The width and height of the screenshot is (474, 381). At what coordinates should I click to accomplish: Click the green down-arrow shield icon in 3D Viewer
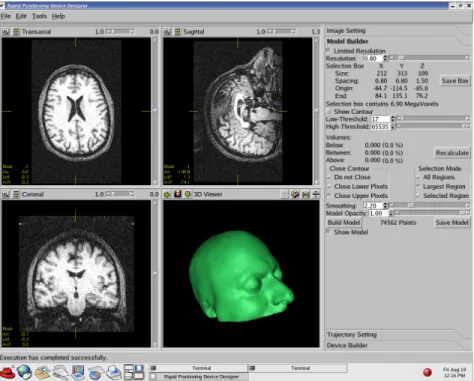point(188,194)
